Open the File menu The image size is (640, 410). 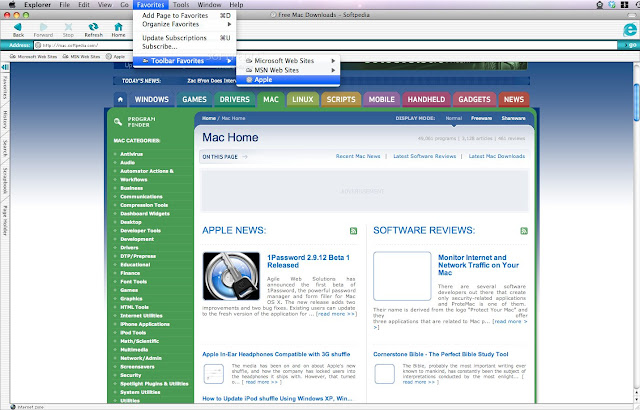pyautogui.click(x=64, y=4)
